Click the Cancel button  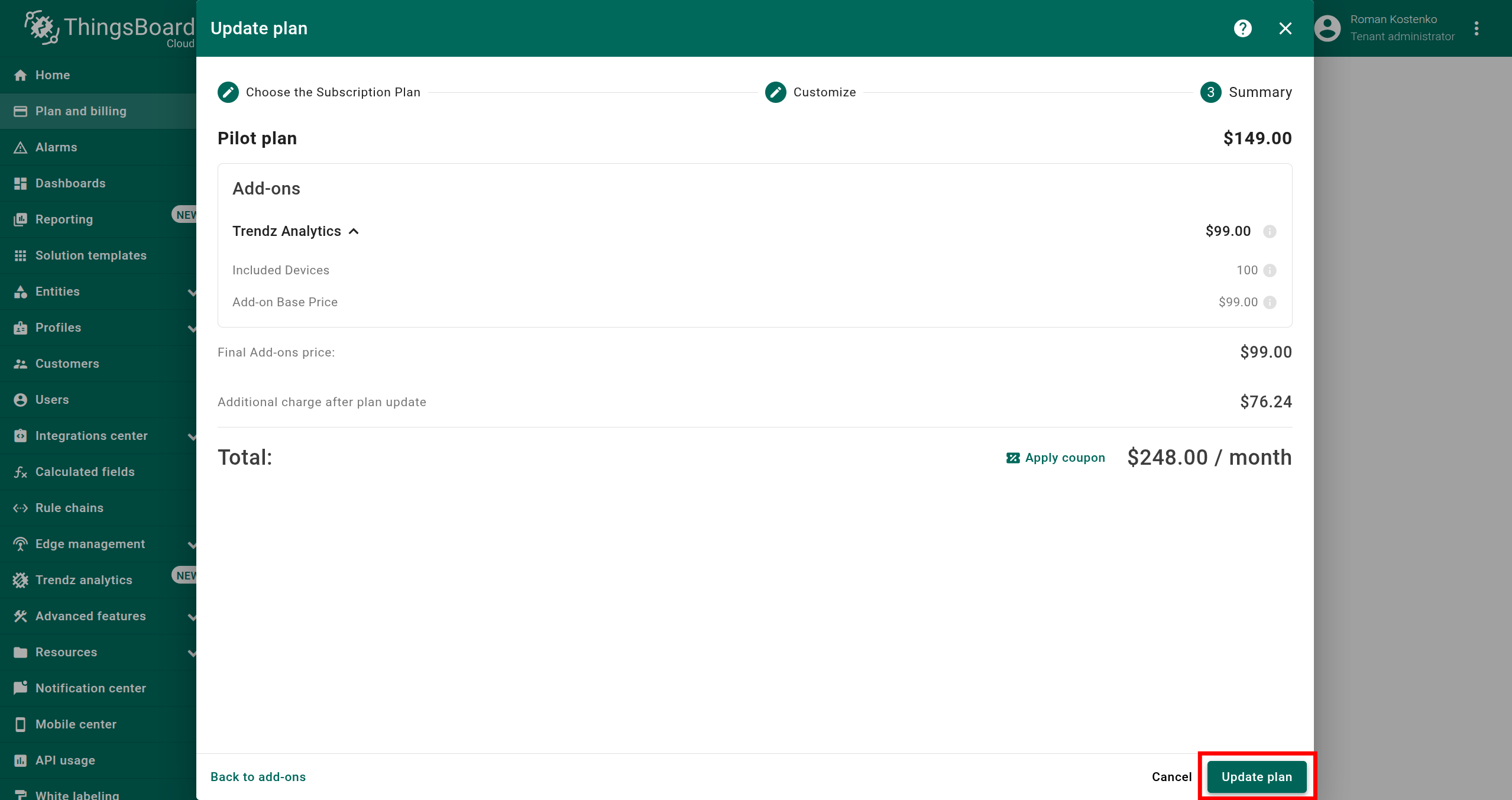tap(1171, 777)
